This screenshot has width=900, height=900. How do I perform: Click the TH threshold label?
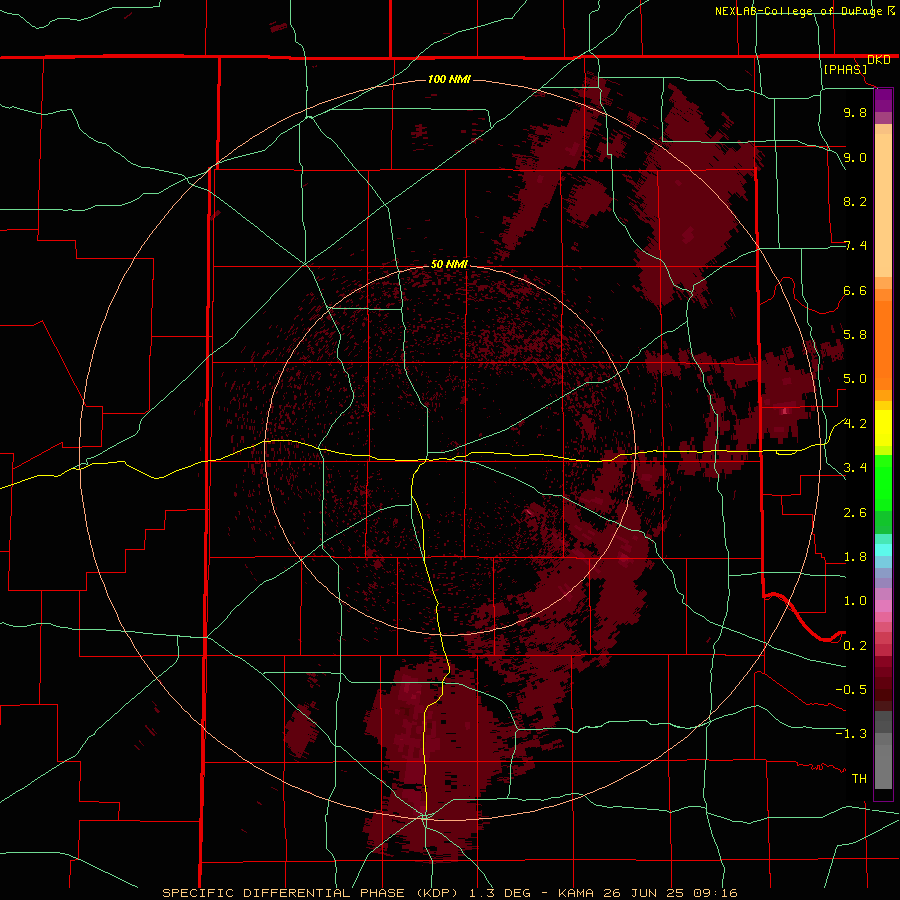[859, 779]
